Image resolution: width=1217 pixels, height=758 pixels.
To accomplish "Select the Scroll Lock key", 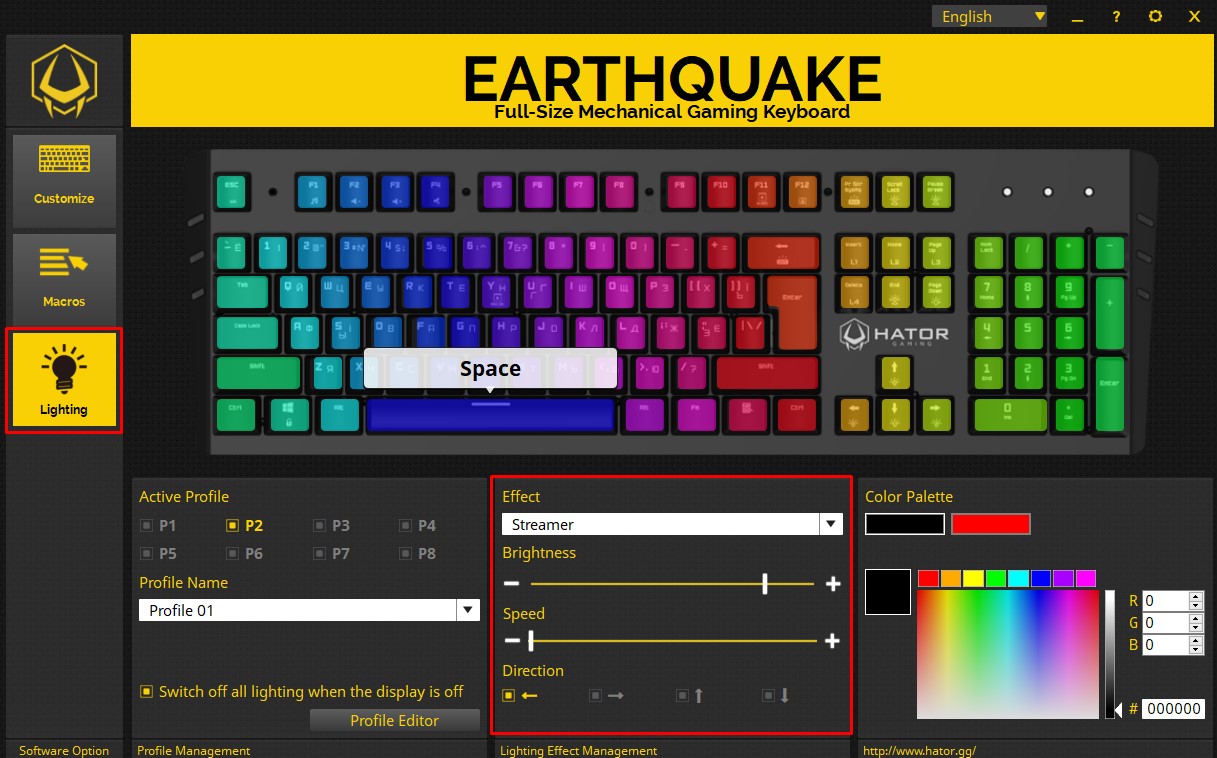I will [x=896, y=190].
